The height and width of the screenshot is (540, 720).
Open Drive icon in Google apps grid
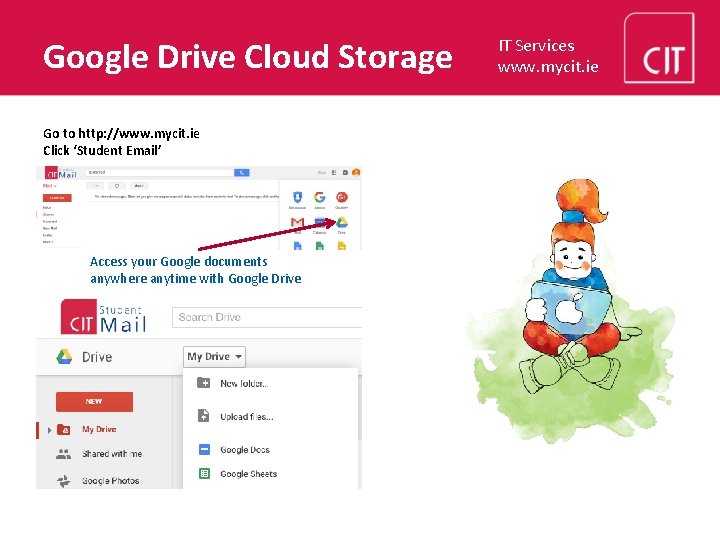[342, 223]
